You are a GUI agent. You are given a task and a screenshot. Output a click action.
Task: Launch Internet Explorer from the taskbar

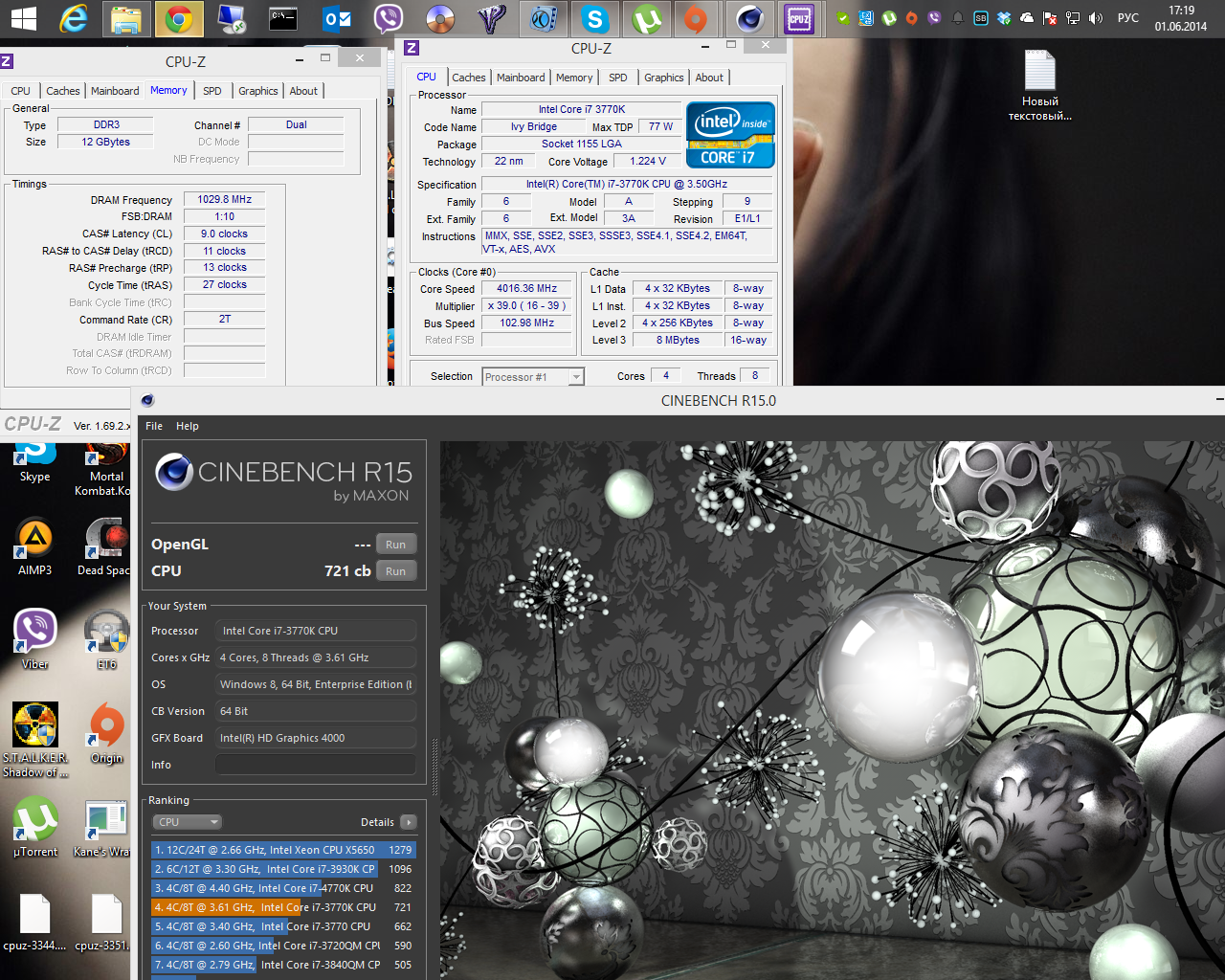pos(74,18)
